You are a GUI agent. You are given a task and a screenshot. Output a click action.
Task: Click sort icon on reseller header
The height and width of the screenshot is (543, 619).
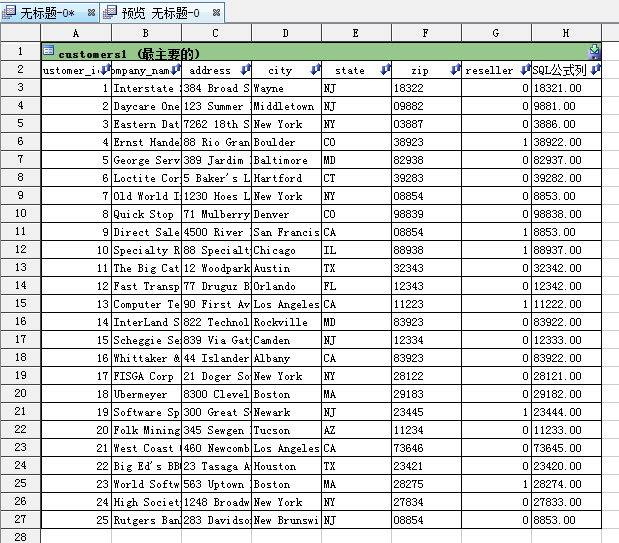525,70
